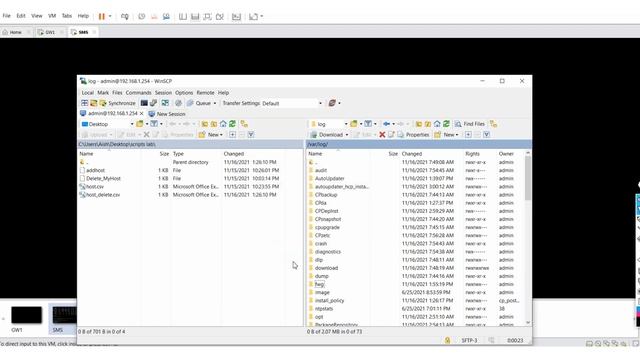Screen dimensions: 640x360
Task: Open the Download dropdown arrow
Action: point(347,134)
